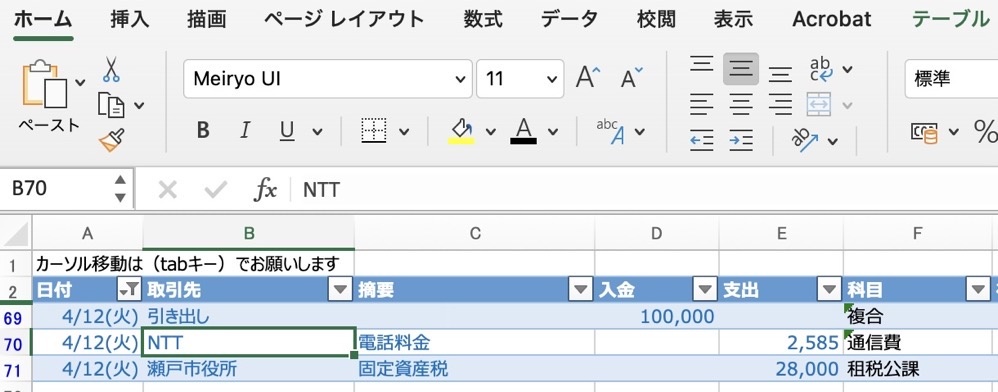998x392 pixels.
Task: Apply cell borders icon
Action: click(x=374, y=130)
